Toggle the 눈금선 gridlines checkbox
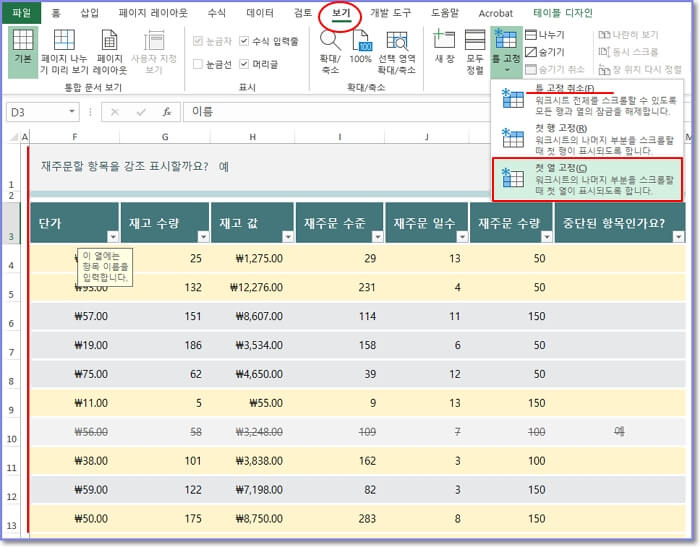The width and height of the screenshot is (700, 547). [198, 64]
